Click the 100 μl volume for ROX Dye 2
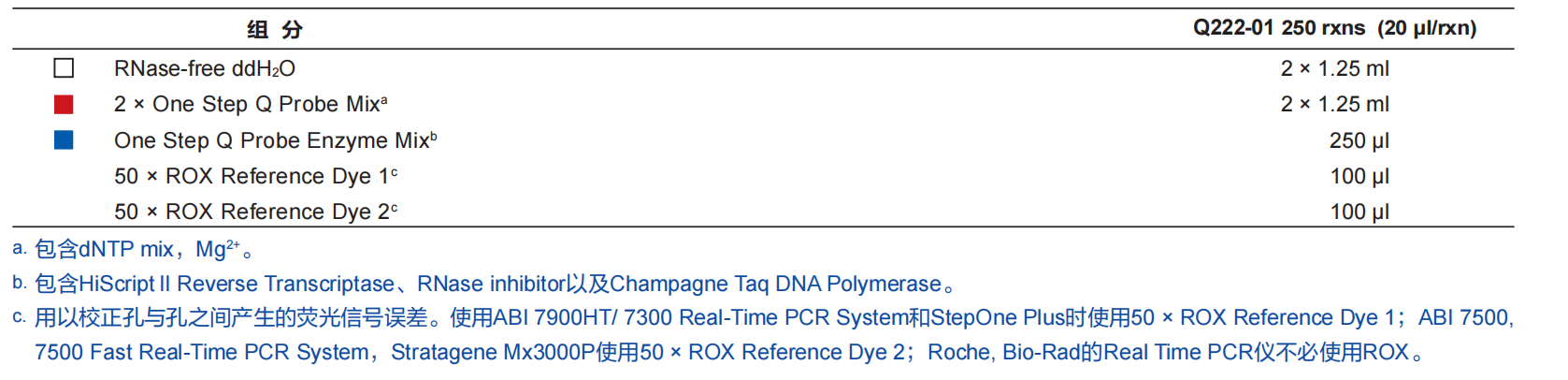Image resolution: width=1568 pixels, height=380 pixels. coord(1359,212)
